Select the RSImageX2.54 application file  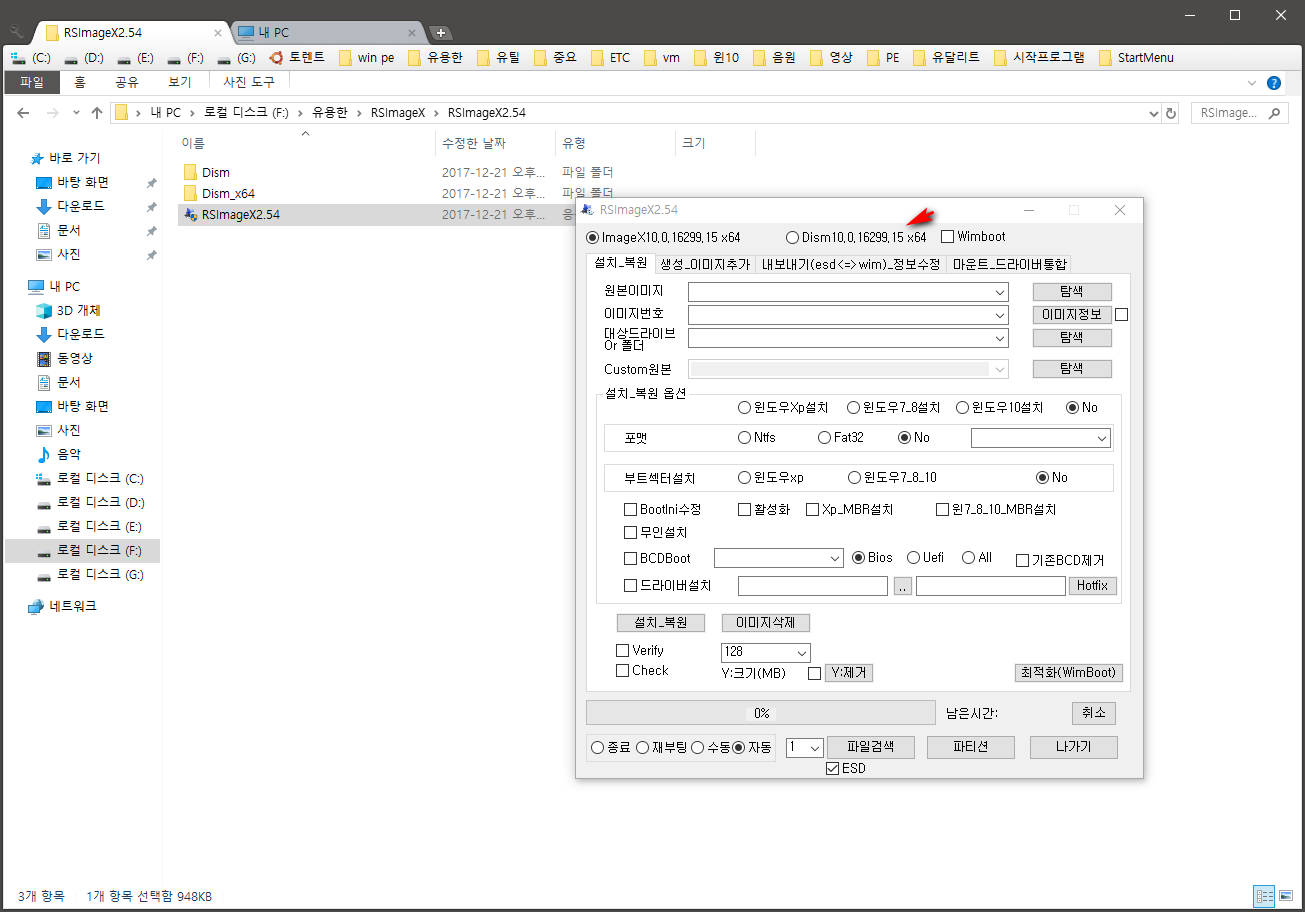click(240, 214)
